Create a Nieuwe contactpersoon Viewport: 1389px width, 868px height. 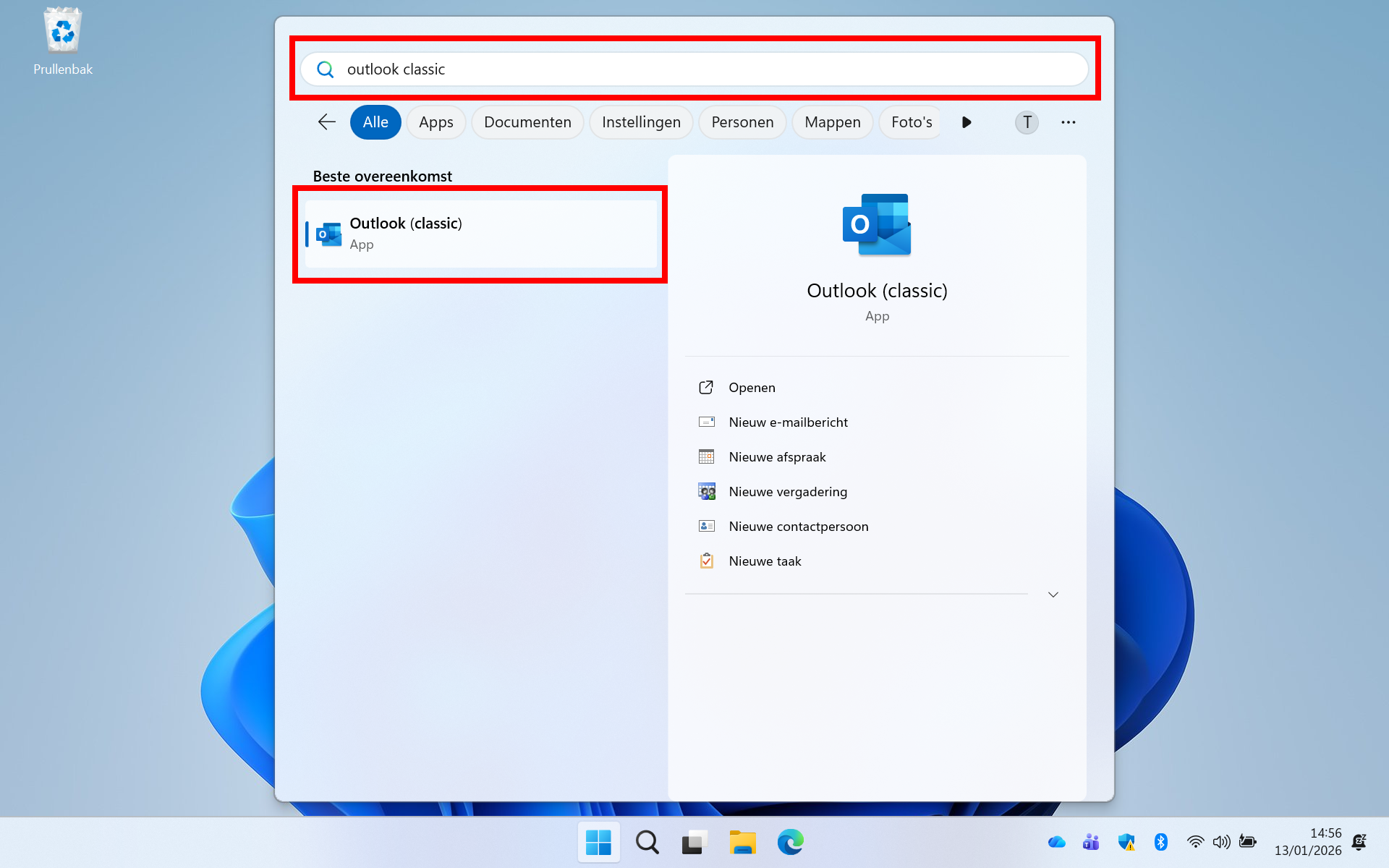tap(797, 527)
